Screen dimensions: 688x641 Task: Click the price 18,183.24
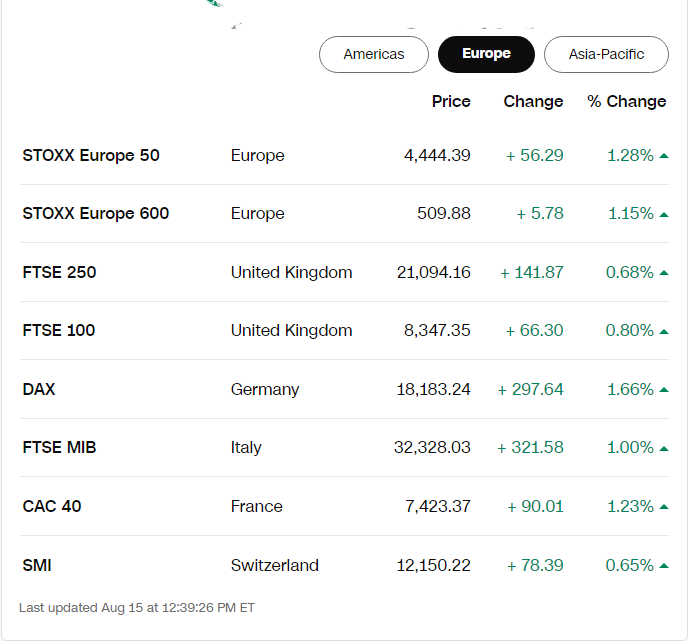[x=434, y=389]
